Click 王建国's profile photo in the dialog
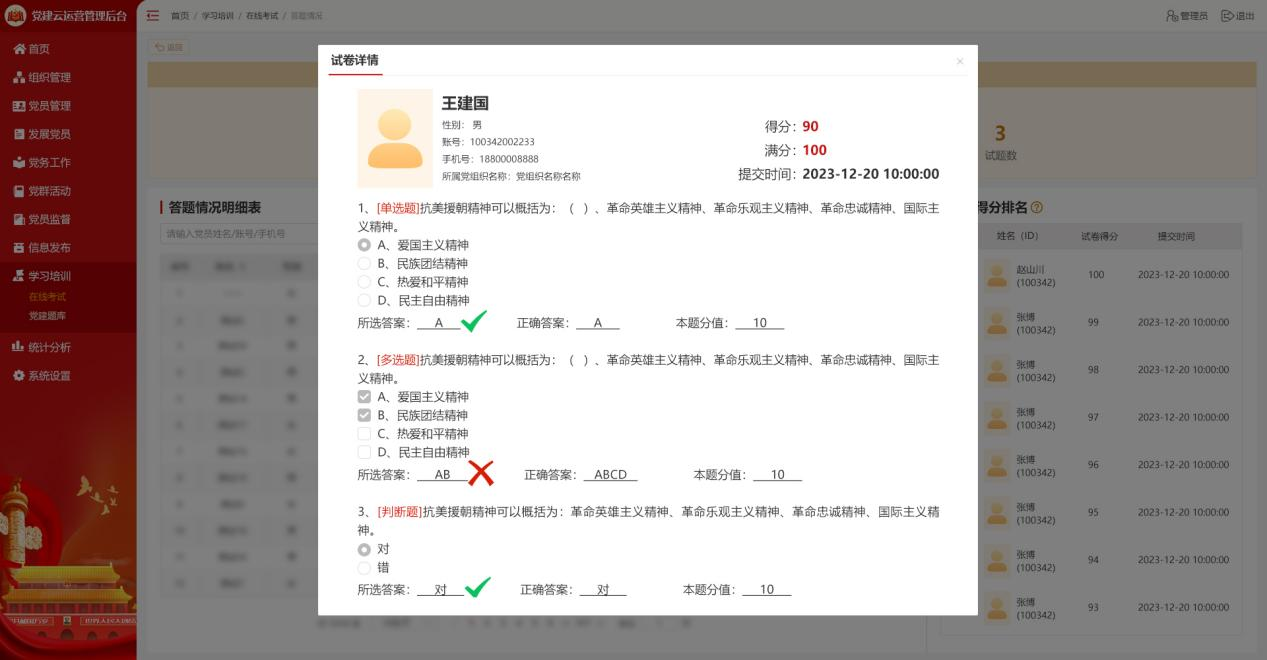 click(x=395, y=138)
